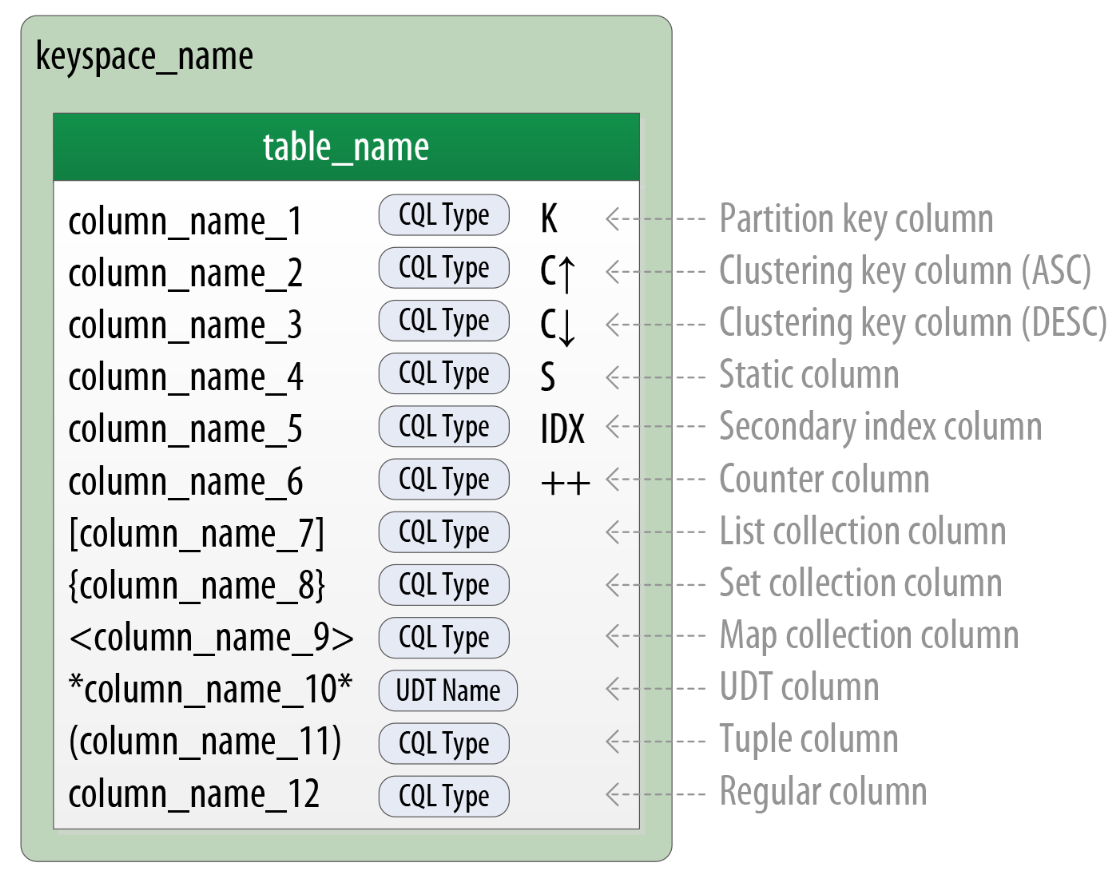Click the IDX secondary index symbol
This screenshot has height=880, width=1120.
tap(561, 430)
